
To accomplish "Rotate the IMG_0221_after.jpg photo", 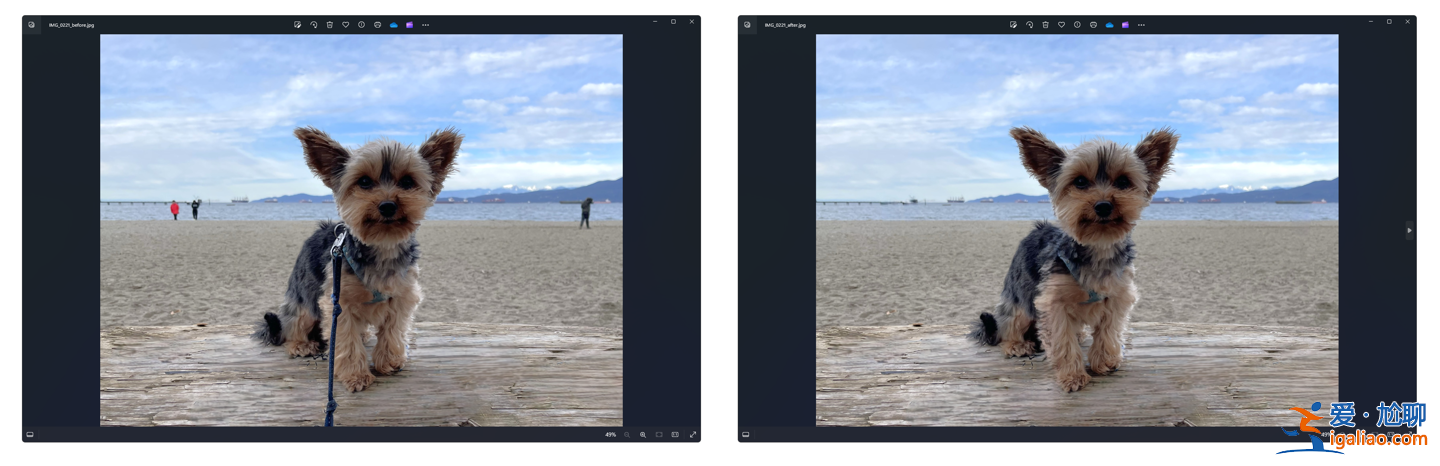I will point(1030,24).
